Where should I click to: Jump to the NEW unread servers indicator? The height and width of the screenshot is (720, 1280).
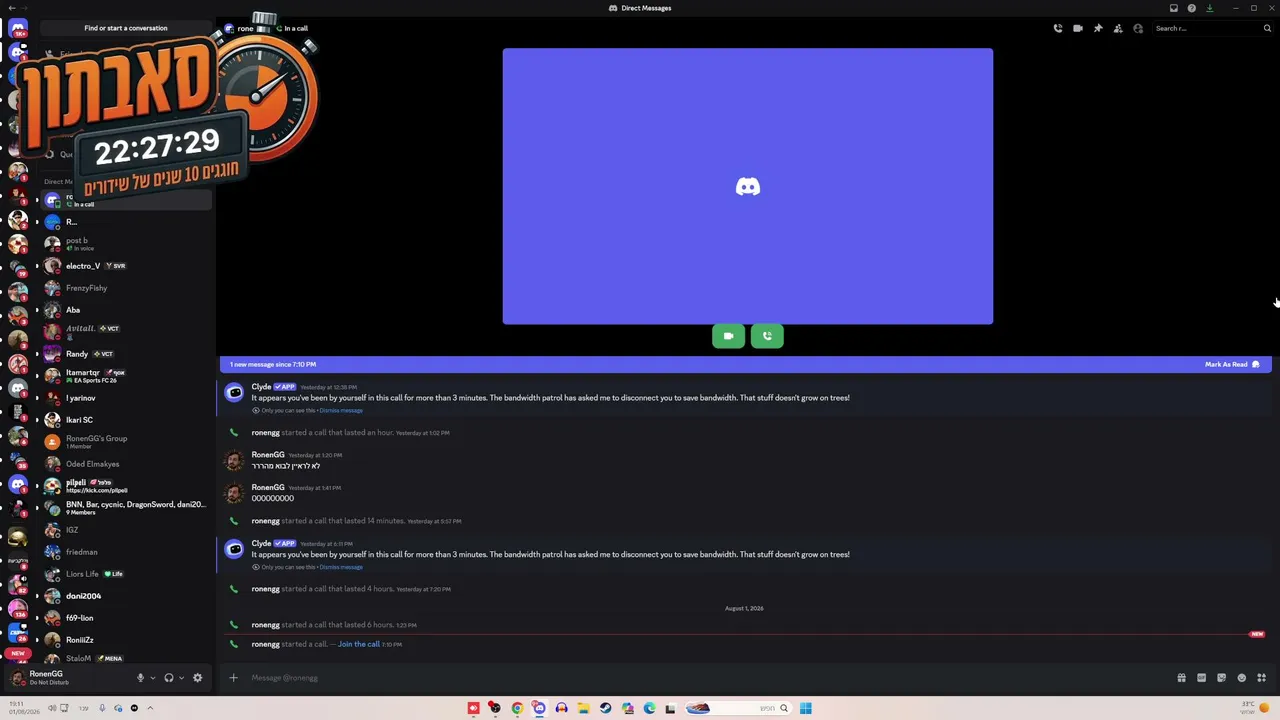[17, 653]
